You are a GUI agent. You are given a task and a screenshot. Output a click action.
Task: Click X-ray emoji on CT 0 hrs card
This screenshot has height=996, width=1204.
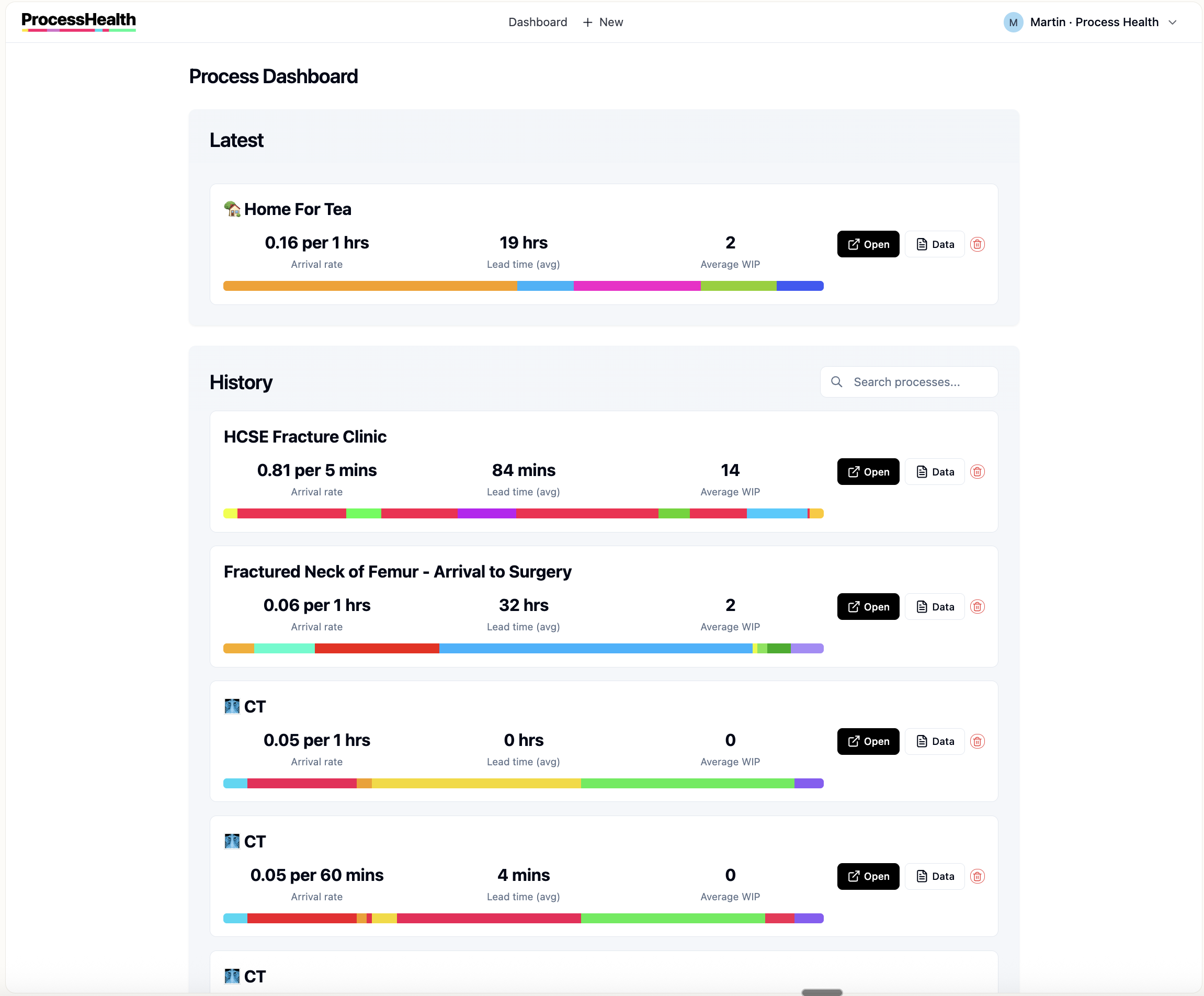[232, 706]
